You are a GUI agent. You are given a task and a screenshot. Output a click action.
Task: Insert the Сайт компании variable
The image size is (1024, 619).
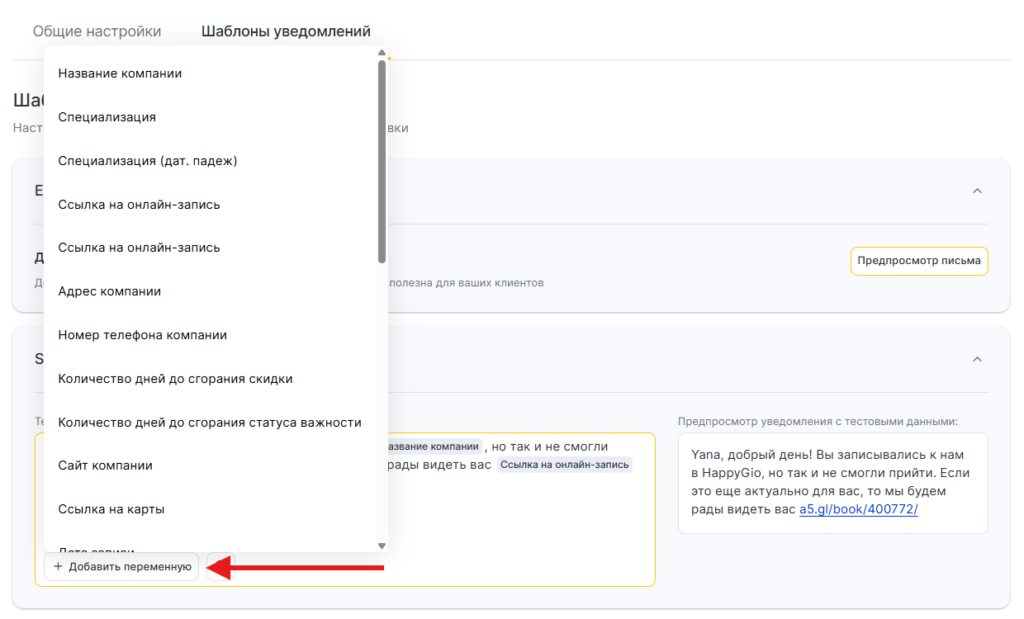point(105,465)
